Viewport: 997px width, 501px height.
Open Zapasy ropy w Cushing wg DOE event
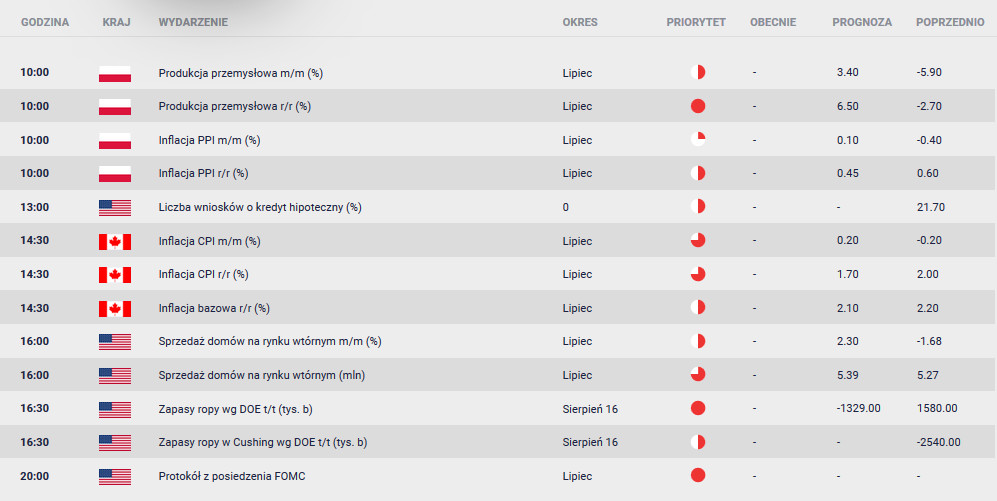[x=263, y=442]
